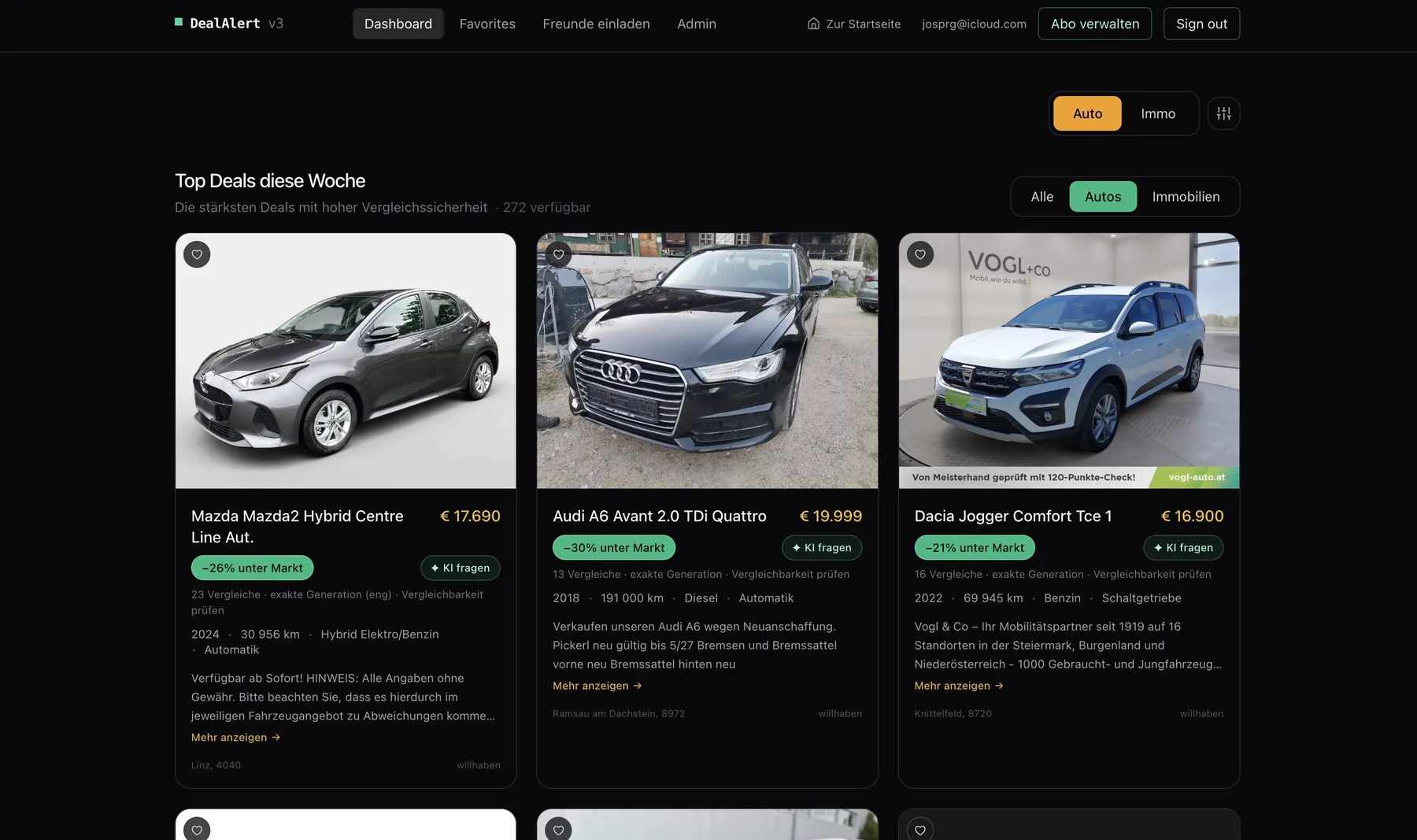Click the Knittelfeld, 8720 location

point(953,713)
